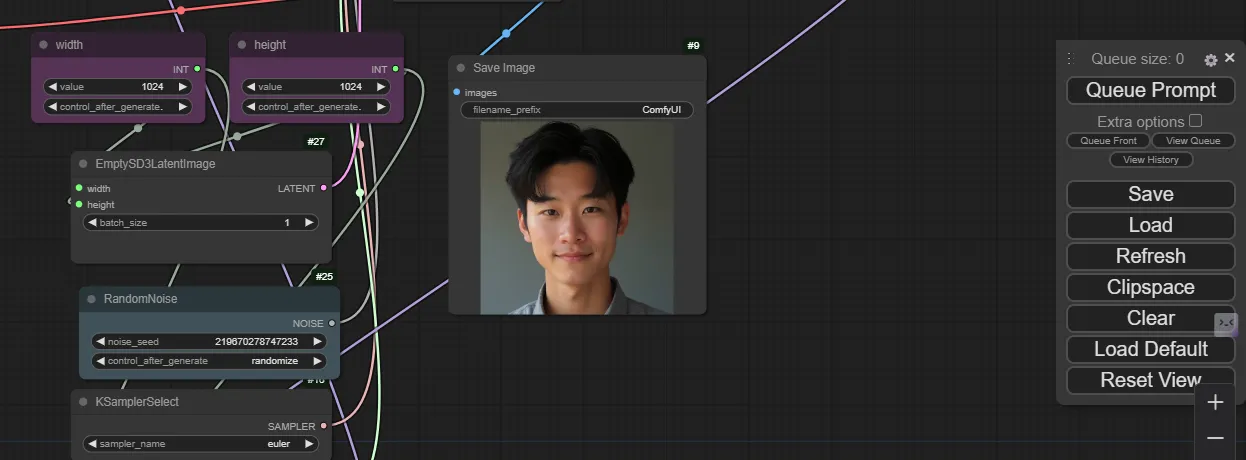This screenshot has height=460, width=1246.
Task: Save the workflow with the Save button
Action: [1151, 194]
